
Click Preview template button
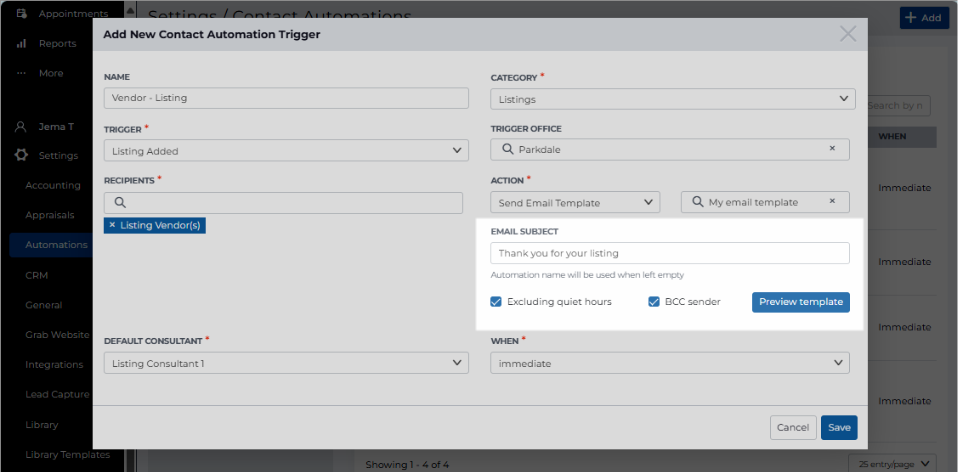(800, 302)
